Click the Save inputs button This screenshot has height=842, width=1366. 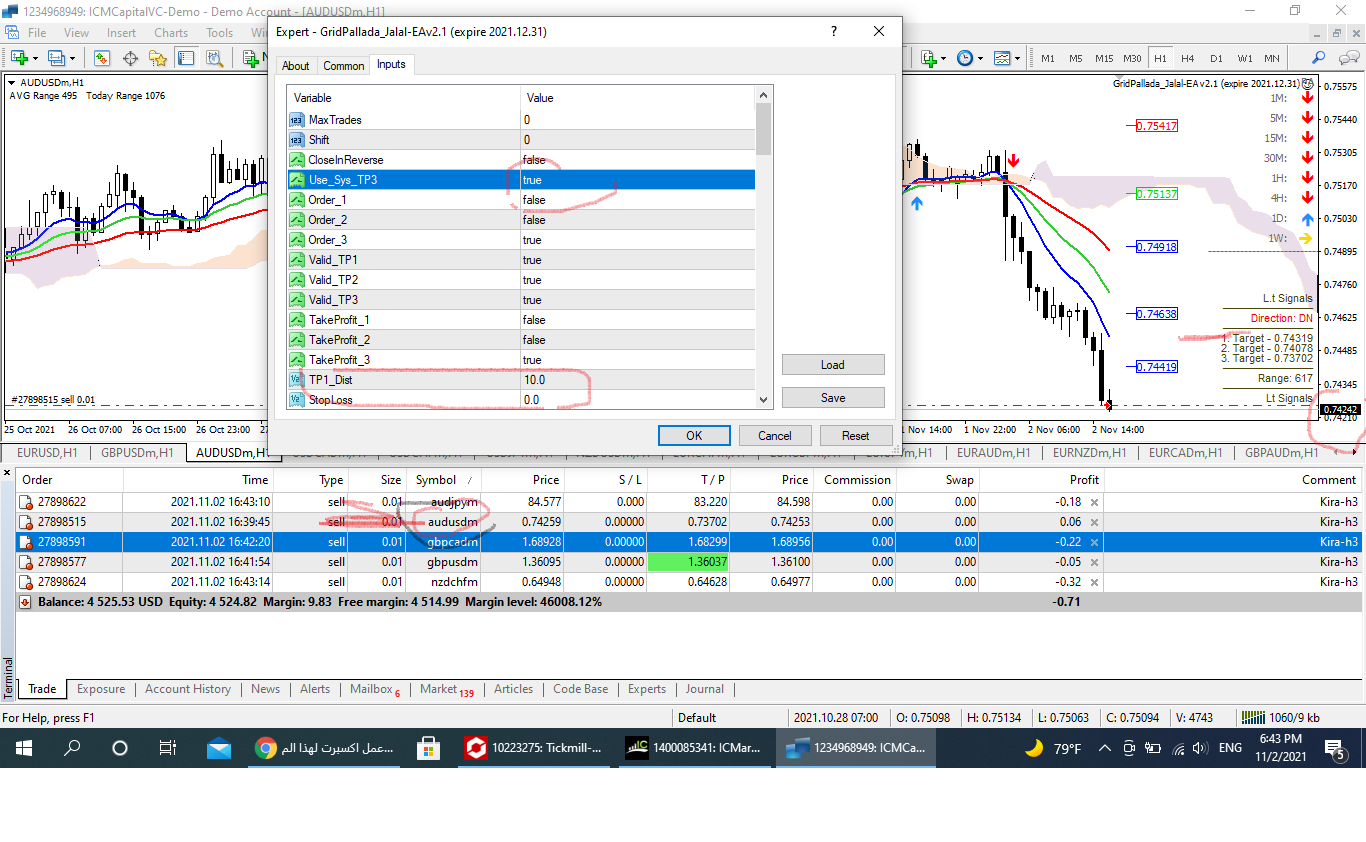[x=833, y=398]
